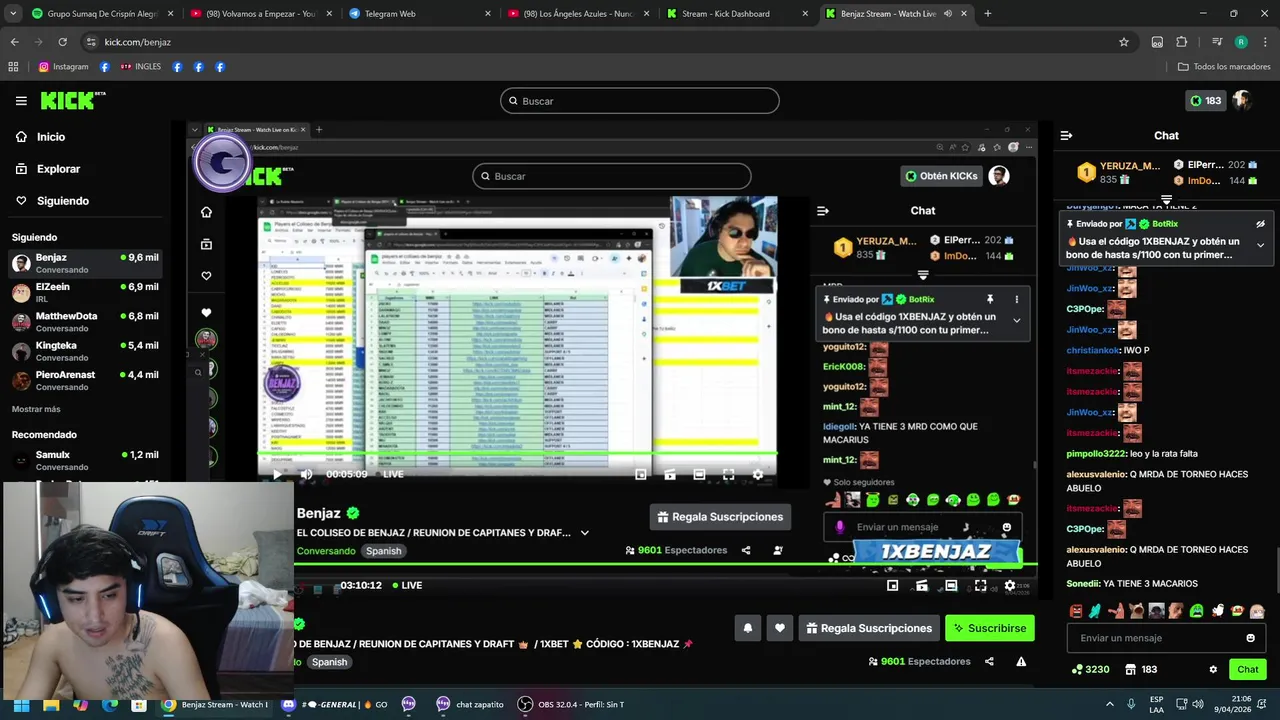This screenshot has height=720, width=1280.
Task: Mute the inner stream volume icon
Action: coord(306,474)
